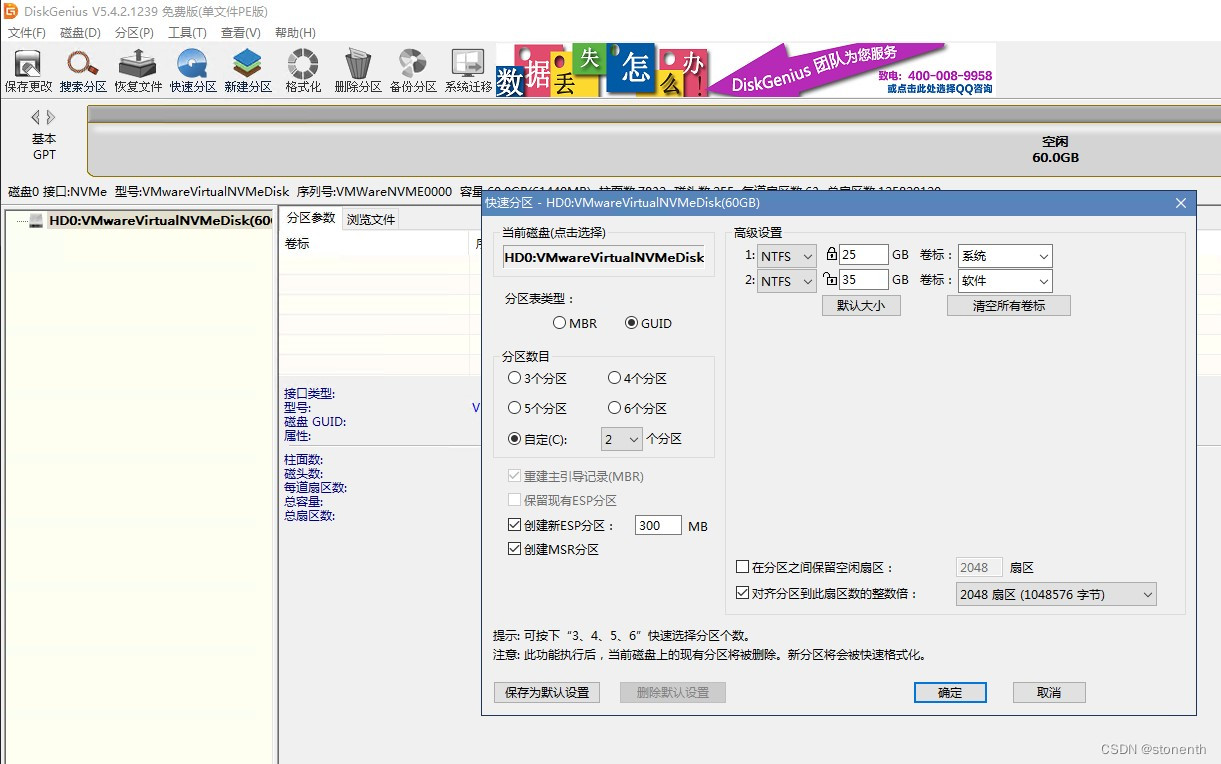Select GUID partition table type
The width and height of the screenshot is (1221, 764).
[x=648, y=323]
